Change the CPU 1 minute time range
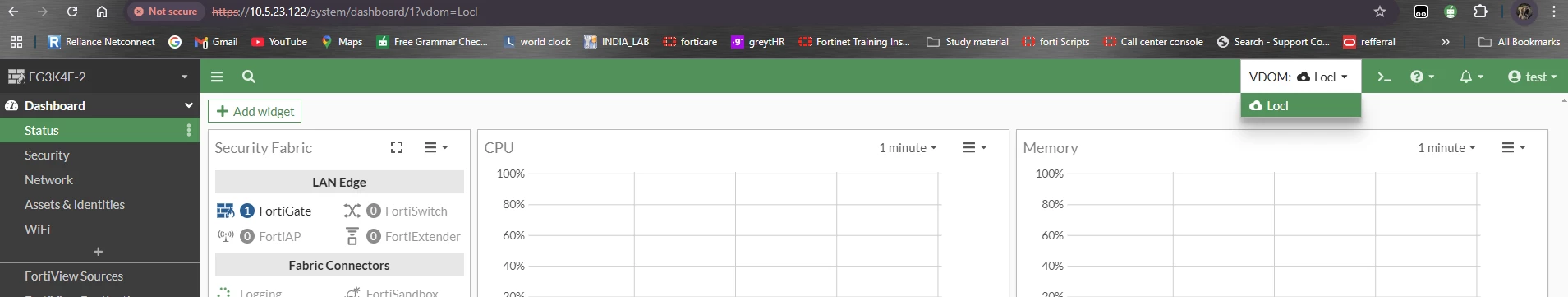Screen dimensions: 1568x297 [908, 148]
